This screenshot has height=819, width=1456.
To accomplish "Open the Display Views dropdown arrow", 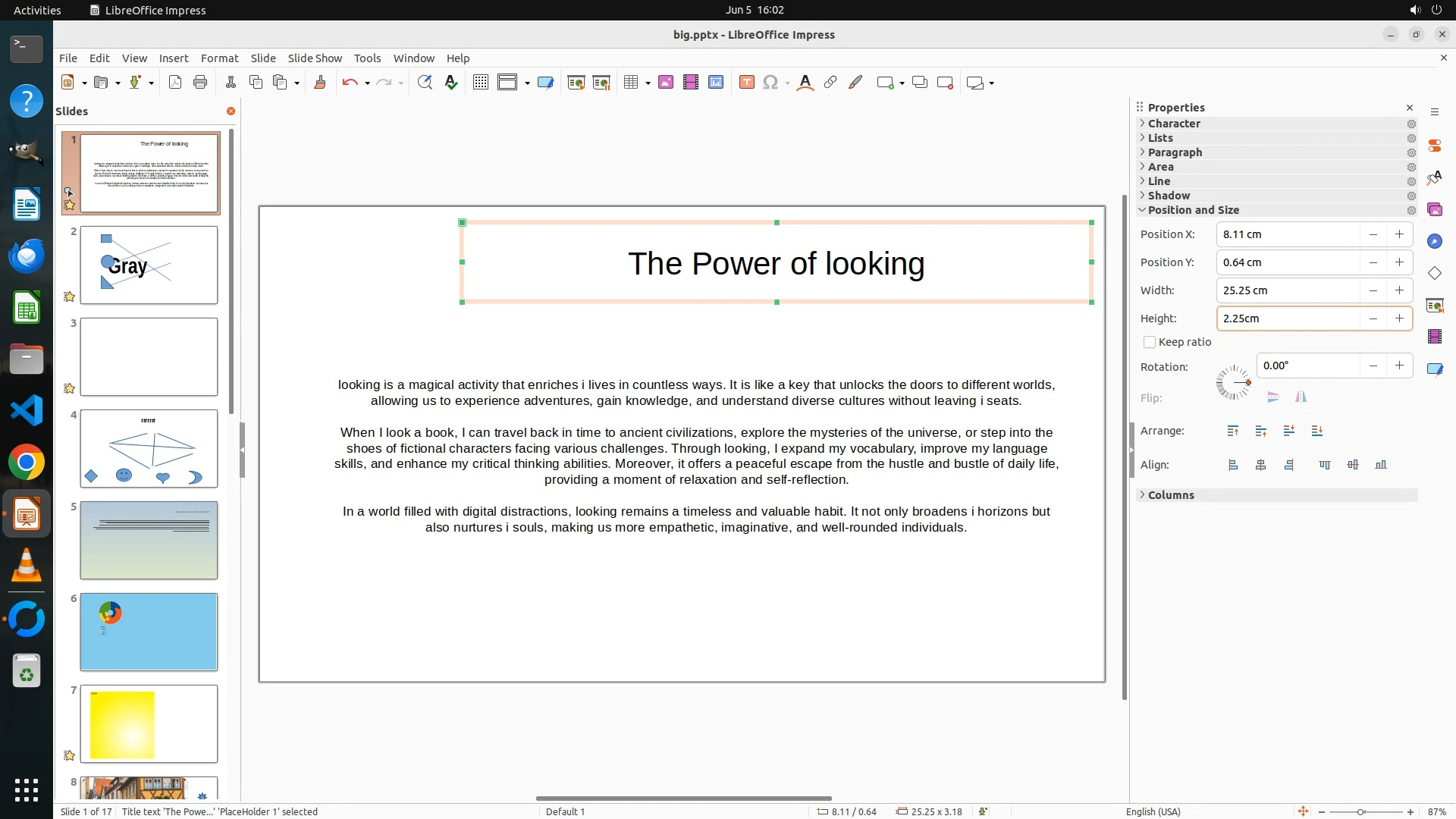I will (x=527, y=83).
